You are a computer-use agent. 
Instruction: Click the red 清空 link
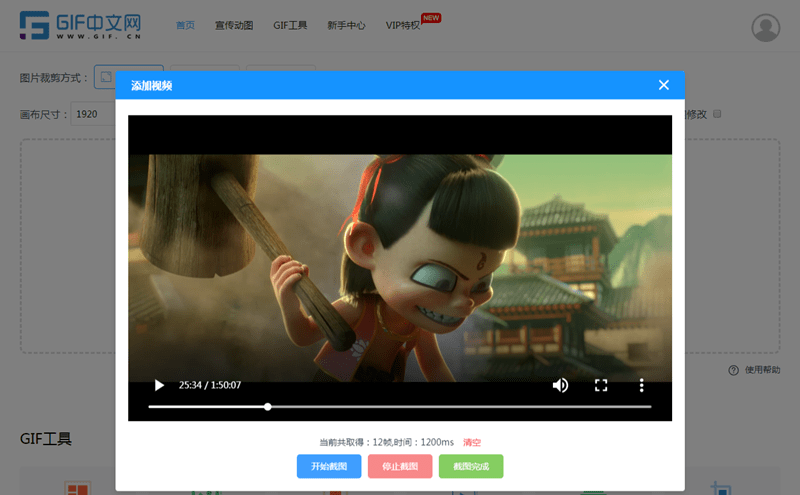click(472, 442)
